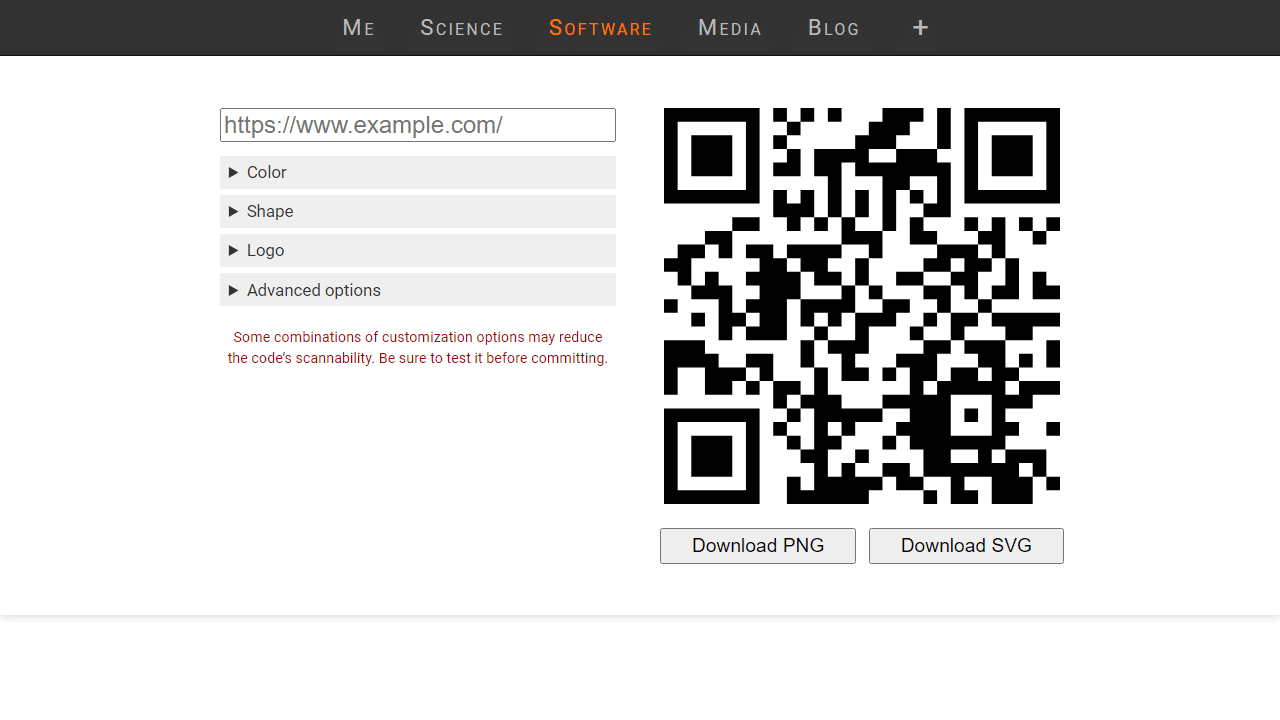Expand the Logo options section
Image resolution: width=1280 pixels, height=720 pixels.
point(418,250)
